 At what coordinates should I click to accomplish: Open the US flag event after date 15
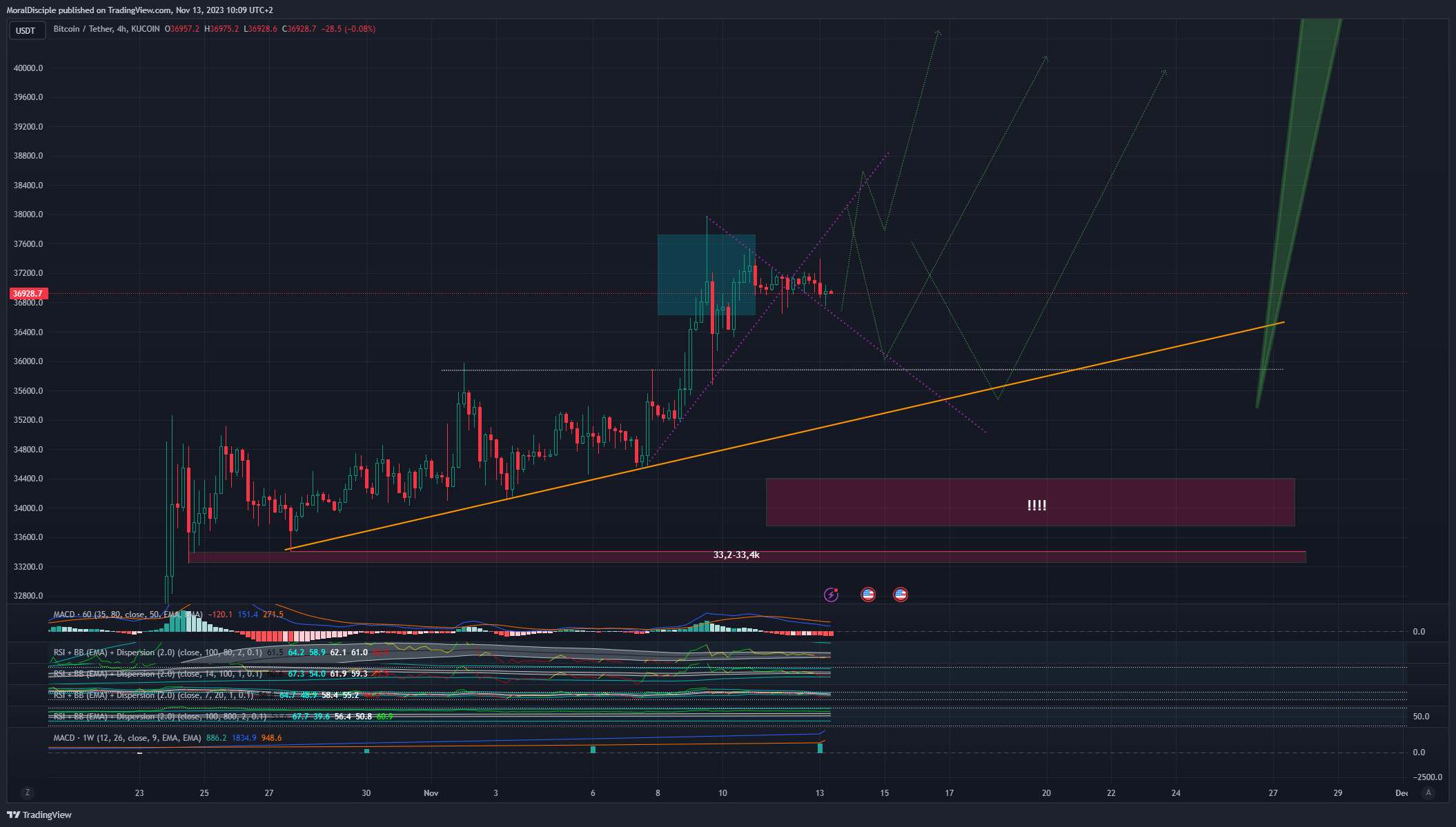pyautogui.click(x=901, y=595)
